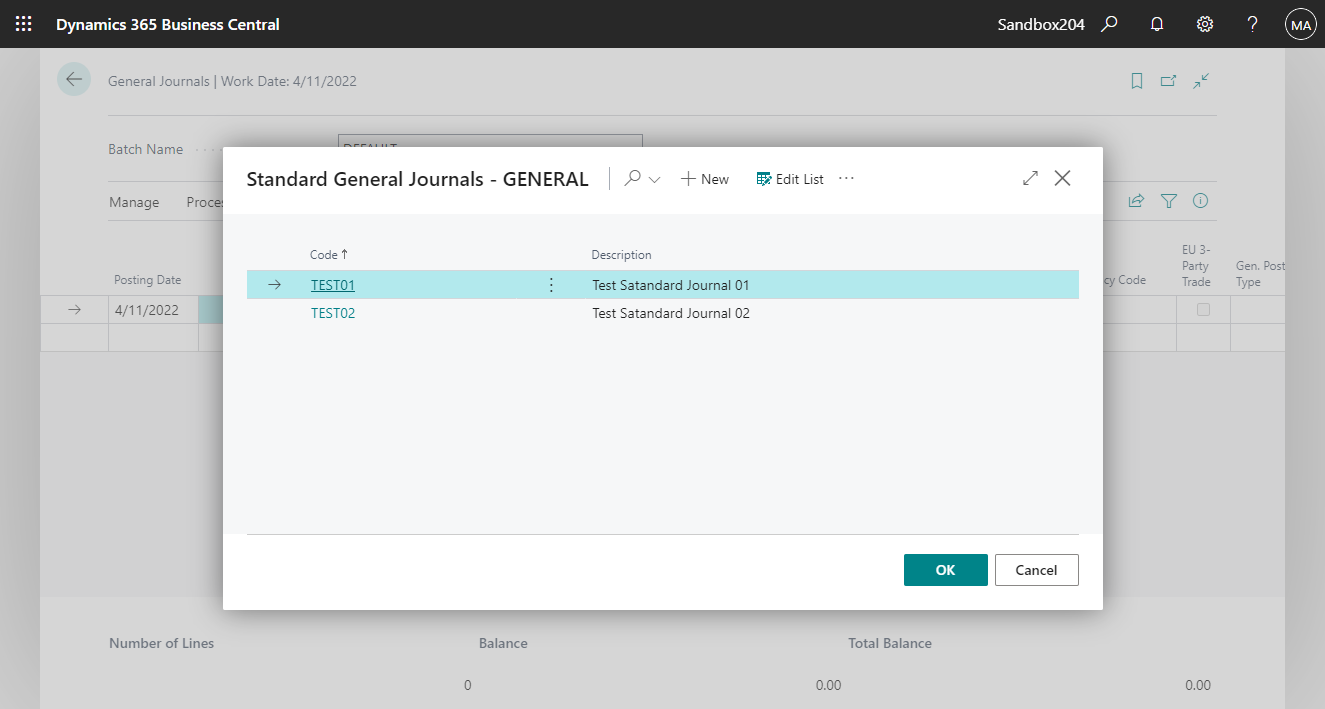This screenshot has height=709, width=1325.
Task: Confirm selection with the OK button
Action: point(944,569)
